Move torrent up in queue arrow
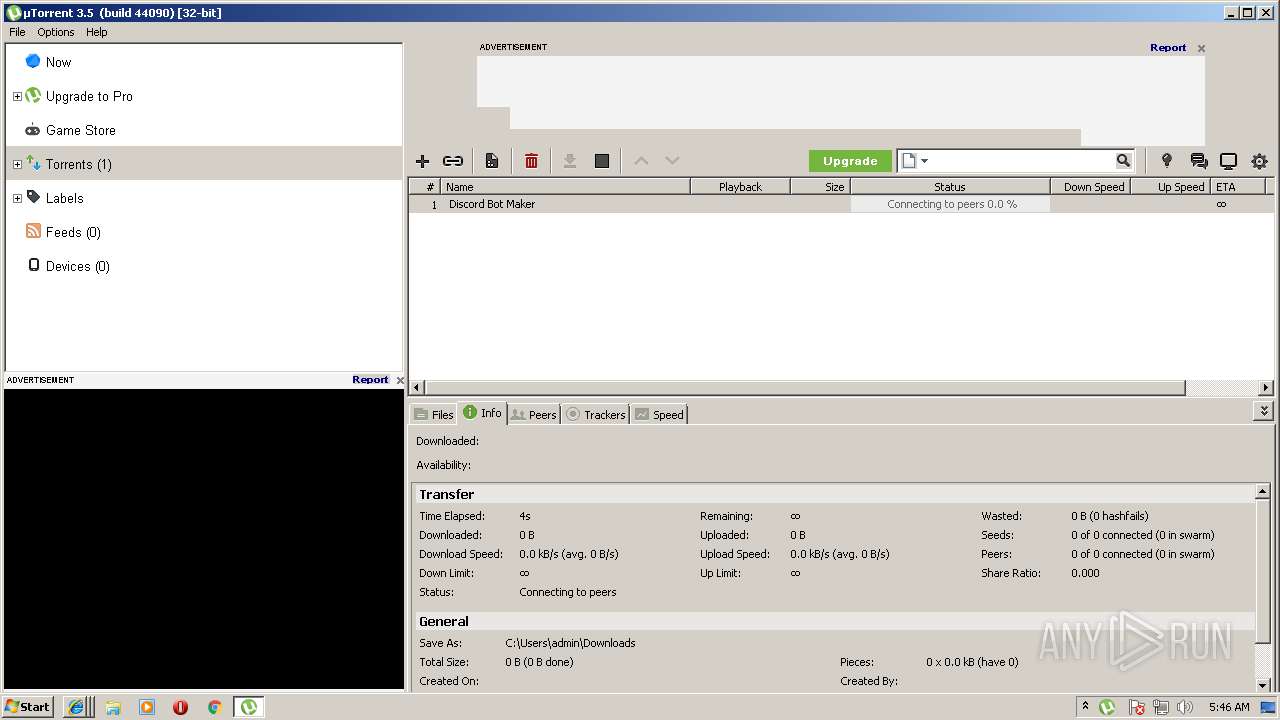1280x720 pixels. pos(641,161)
